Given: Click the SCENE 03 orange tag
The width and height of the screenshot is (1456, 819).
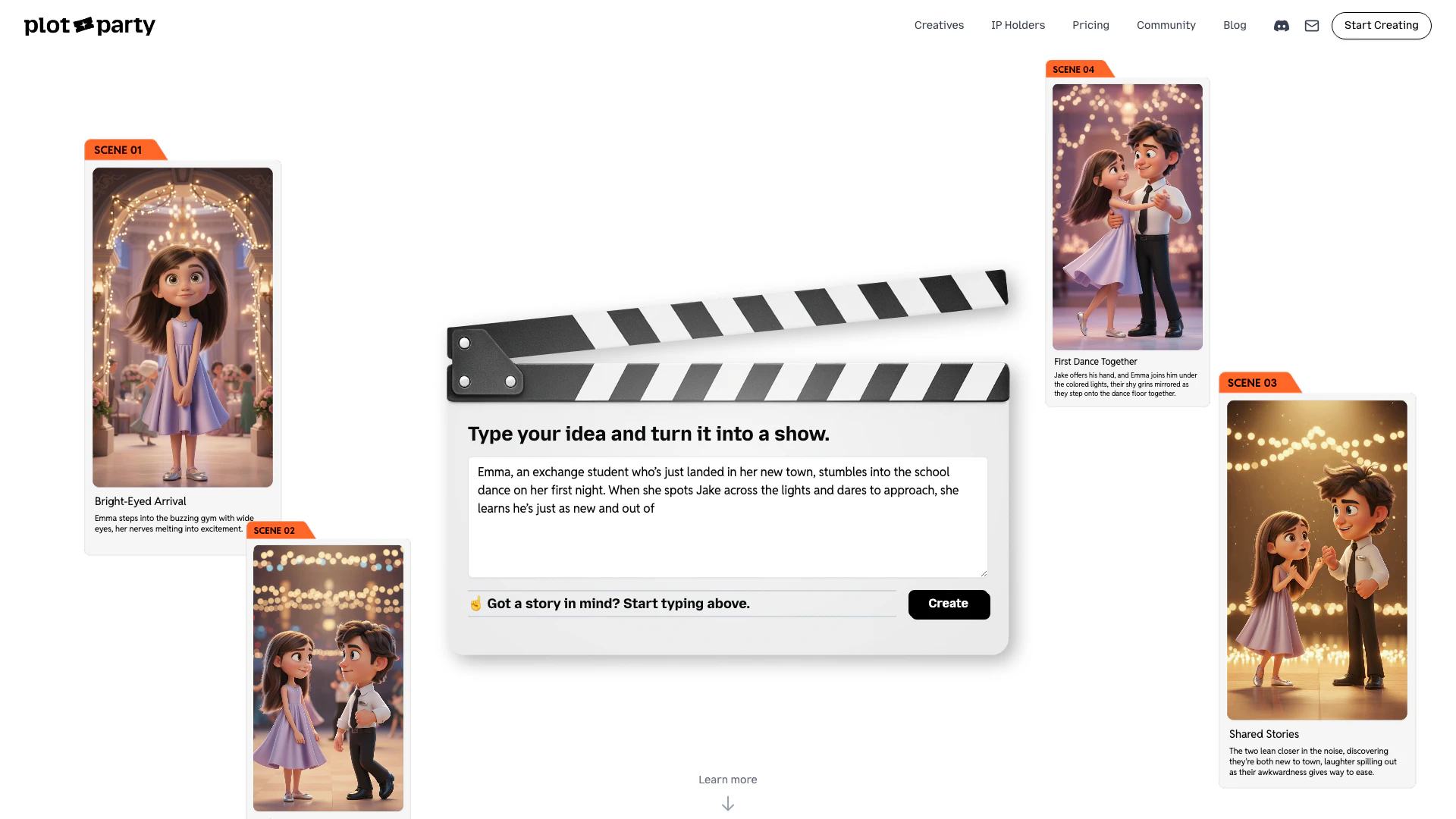Looking at the screenshot, I should pos(1253,383).
